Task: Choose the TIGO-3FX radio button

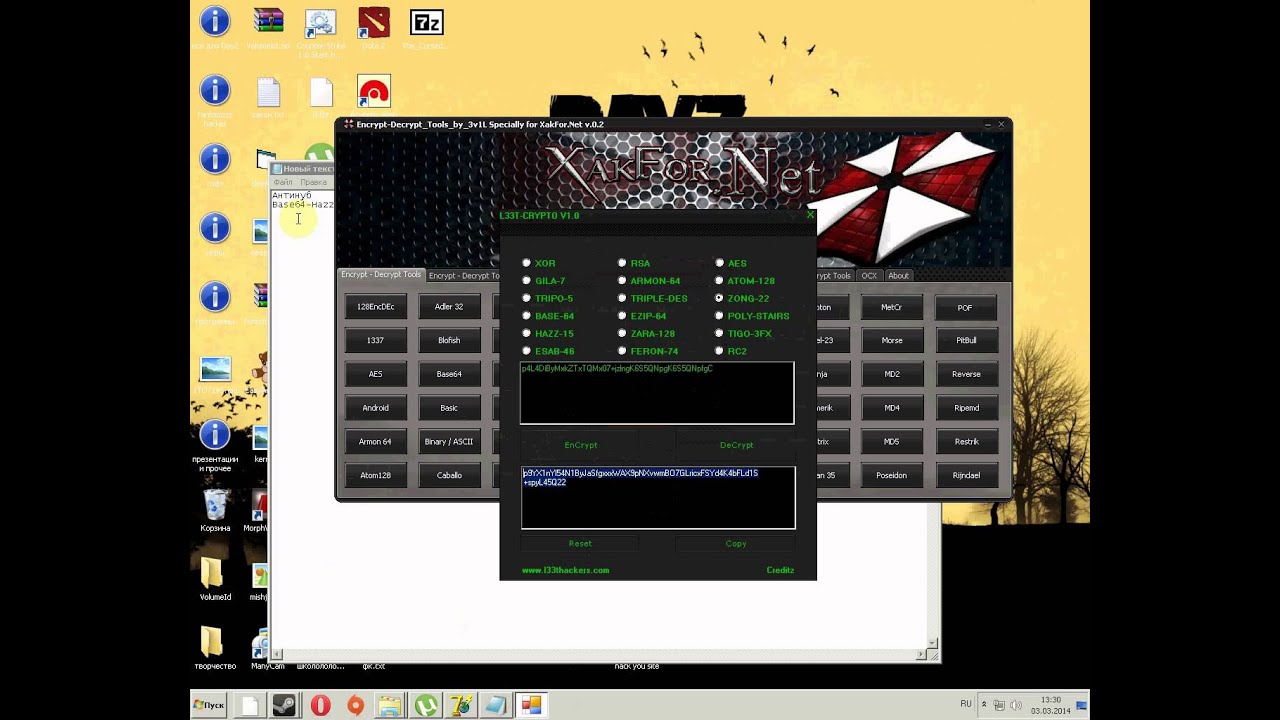Action: (719, 333)
